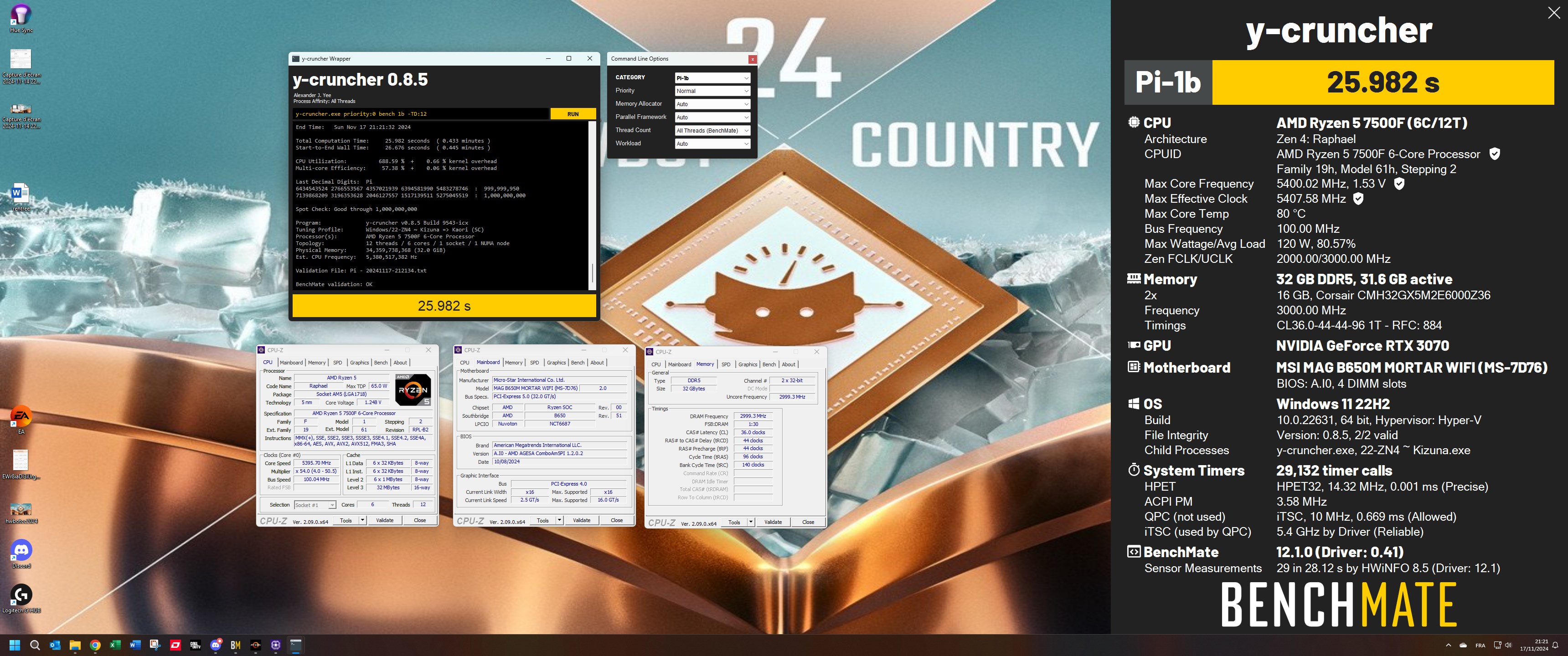Open taskbar Search

coord(35,645)
